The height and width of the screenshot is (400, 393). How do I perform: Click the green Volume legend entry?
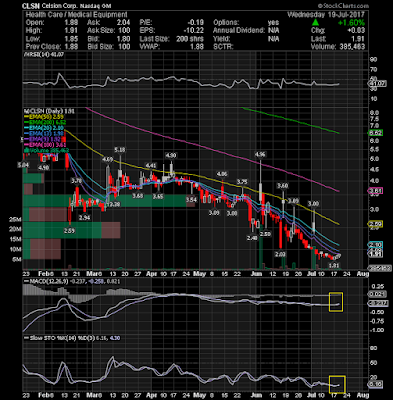(x=47, y=151)
